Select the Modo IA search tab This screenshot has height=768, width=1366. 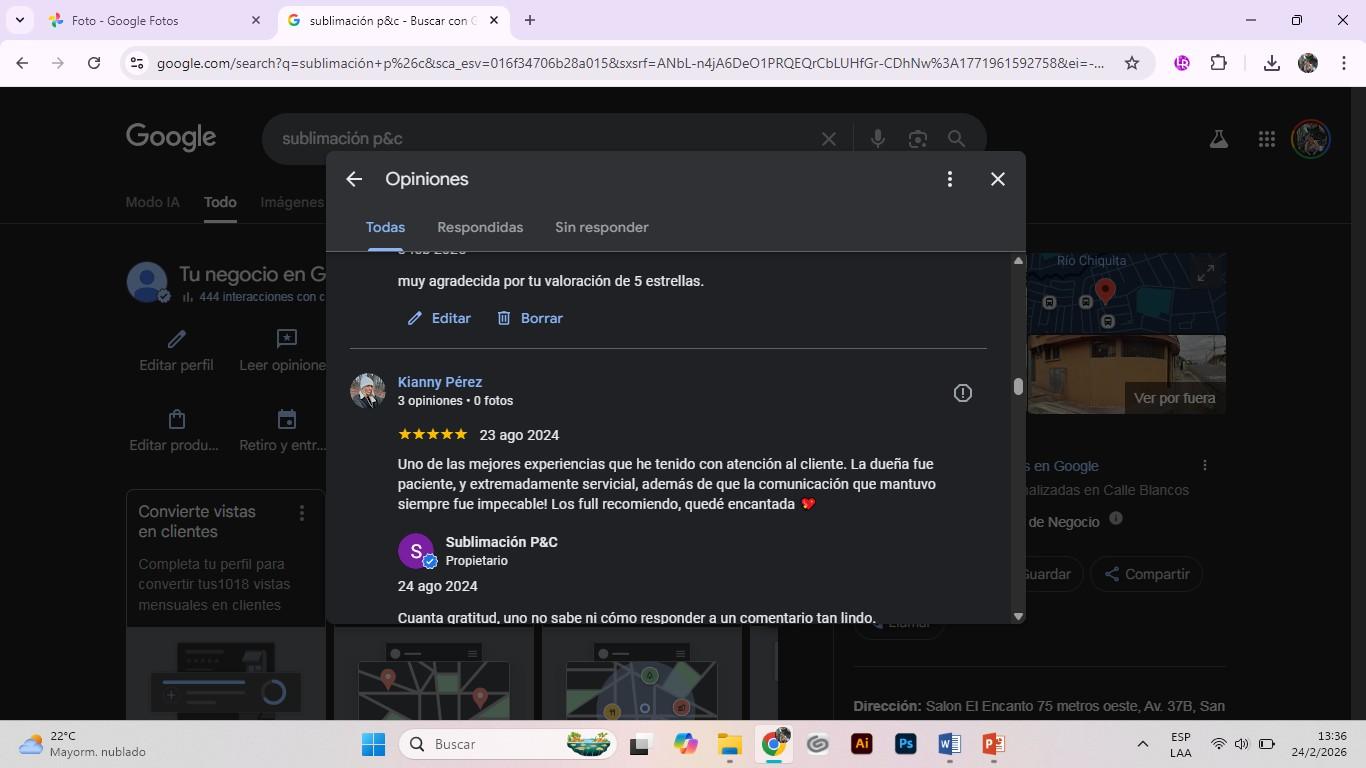pos(153,202)
